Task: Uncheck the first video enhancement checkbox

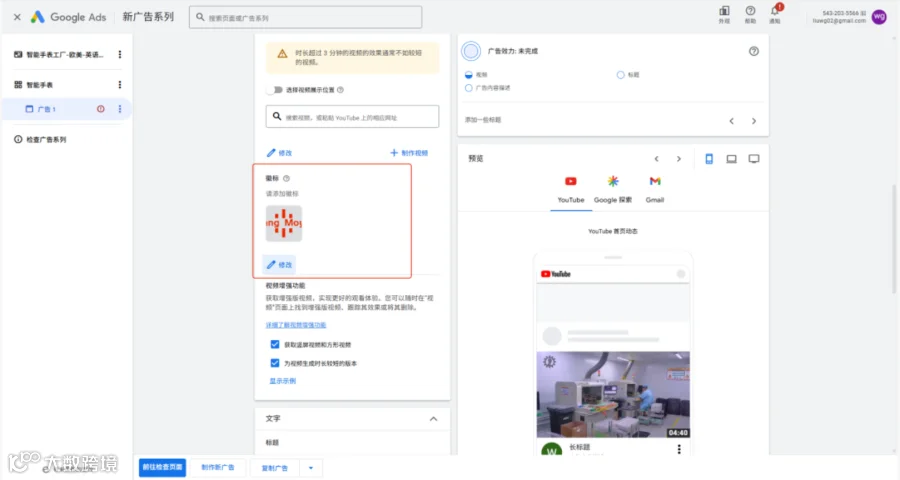Action: [275, 344]
